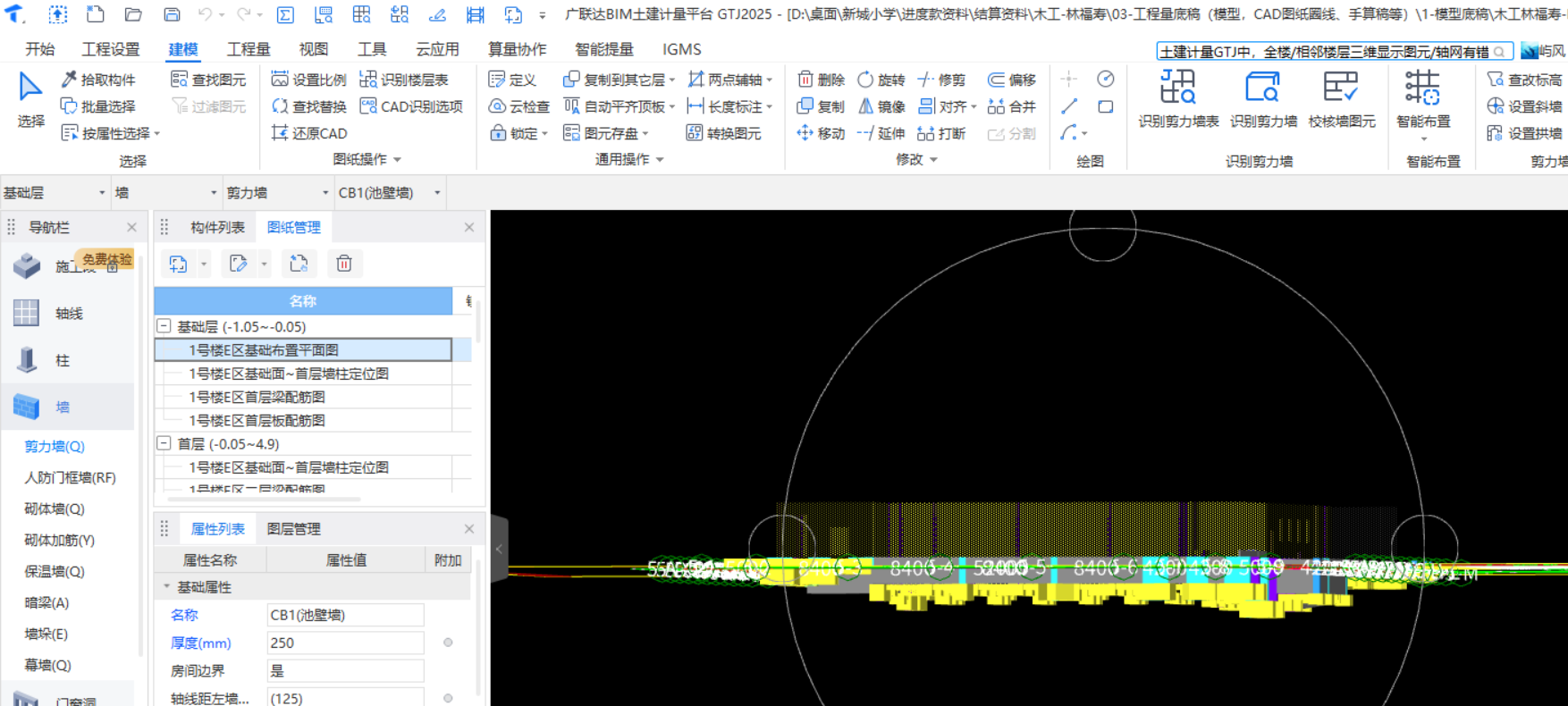
Task: Click panel collapse handle beside canvas
Action: click(x=499, y=548)
